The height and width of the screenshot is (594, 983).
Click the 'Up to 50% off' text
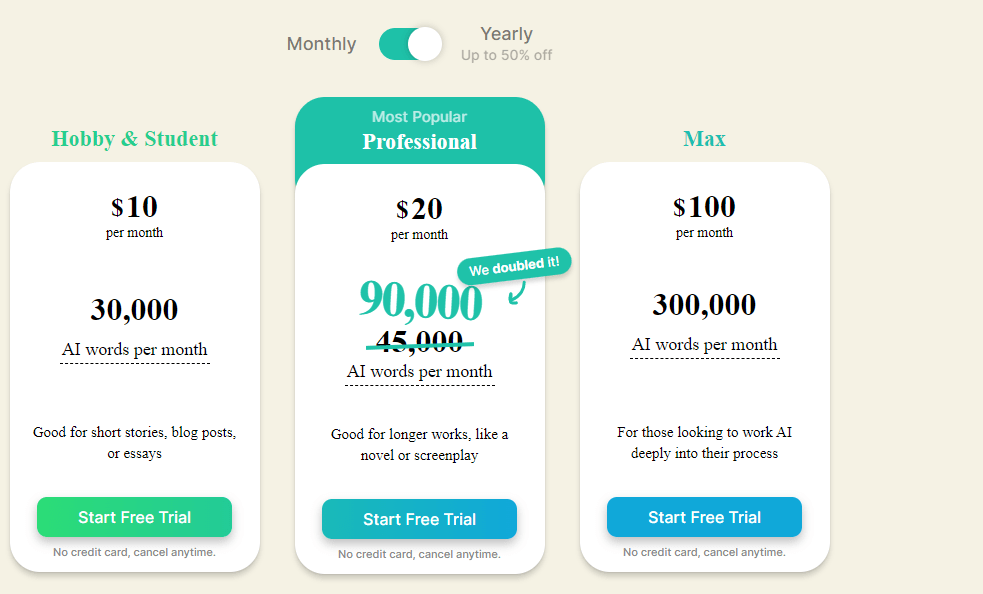pyautogui.click(x=506, y=56)
